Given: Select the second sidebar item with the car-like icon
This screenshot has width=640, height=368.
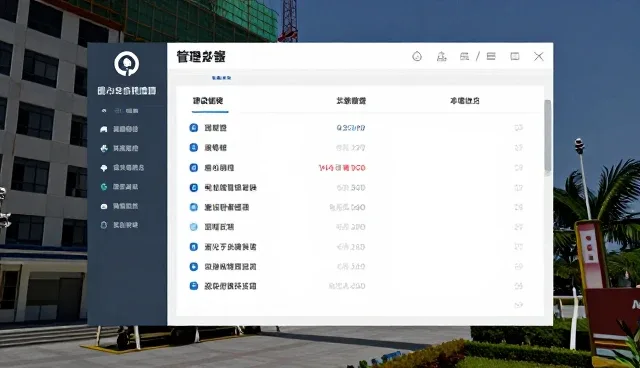Looking at the screenshot, I should coord(119,129).
